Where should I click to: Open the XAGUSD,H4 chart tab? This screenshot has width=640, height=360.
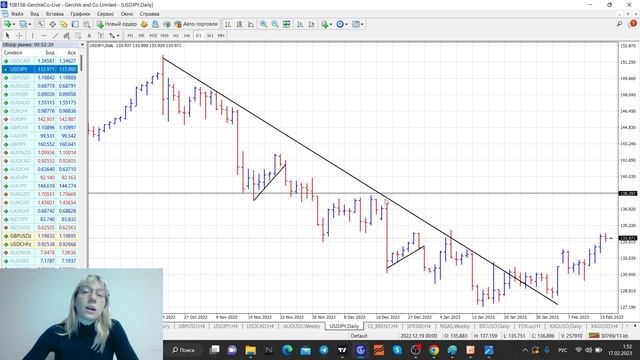(x=604, y=327)
